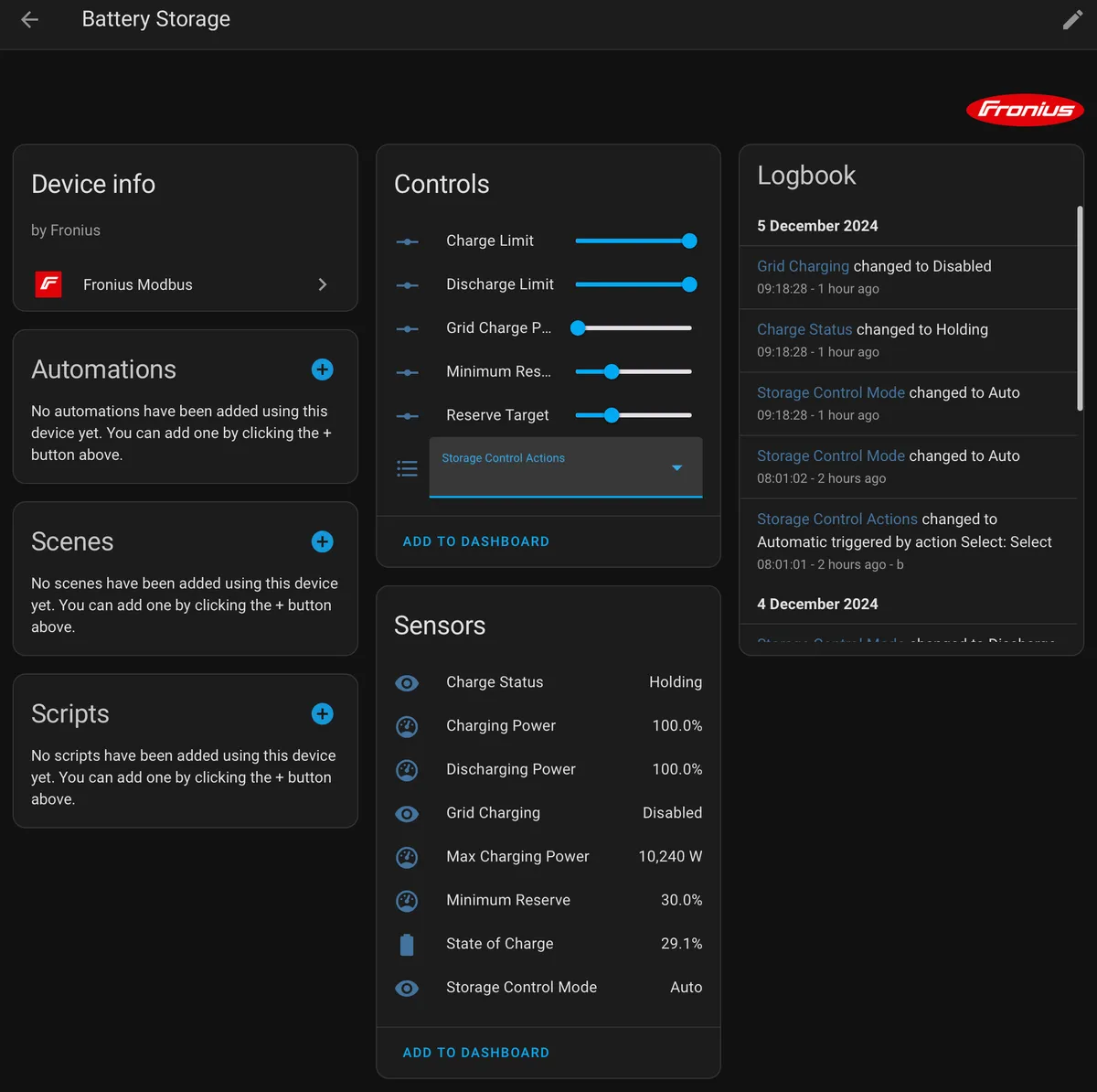This screenshot has width=1097, height=1092.
Task: Click the Max Charging Power value 10,240 W
Action: 670,857
